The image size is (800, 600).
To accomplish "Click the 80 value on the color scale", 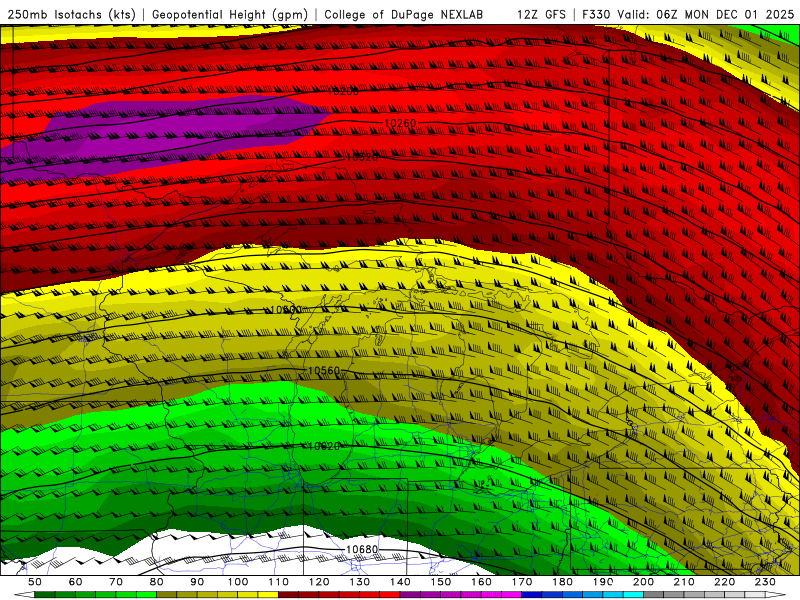I will [x=157, y=582].
